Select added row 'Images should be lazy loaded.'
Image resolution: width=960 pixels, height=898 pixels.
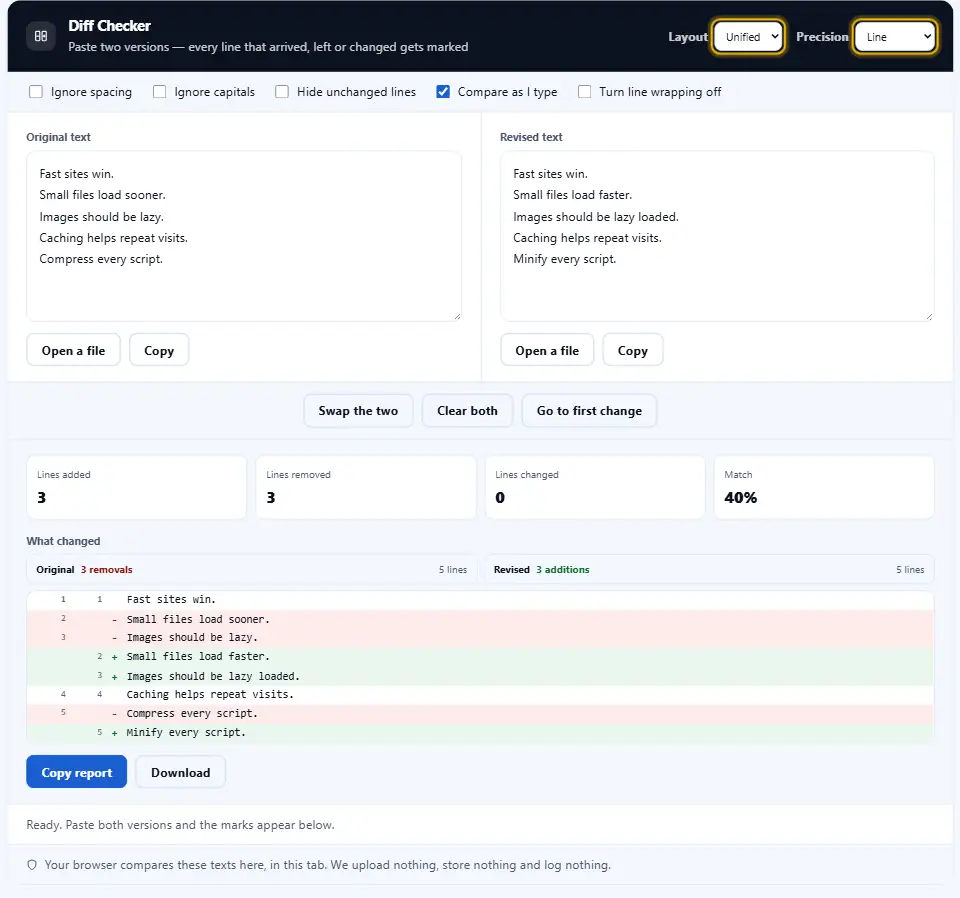click(x=480, y=676)
